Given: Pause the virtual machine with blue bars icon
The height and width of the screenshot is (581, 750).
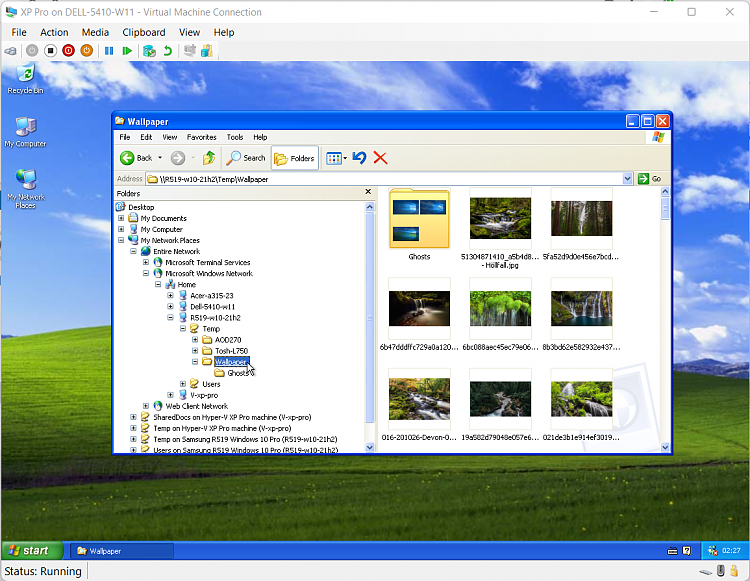Looking at the screenshot, I should coord(109,51).
